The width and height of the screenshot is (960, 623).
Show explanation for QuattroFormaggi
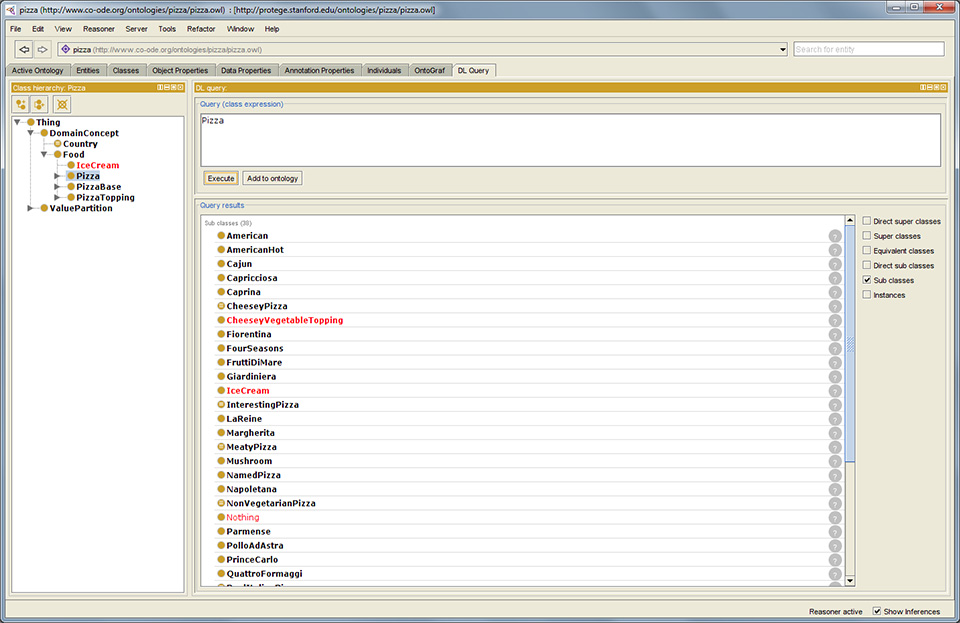coord(835,574)
